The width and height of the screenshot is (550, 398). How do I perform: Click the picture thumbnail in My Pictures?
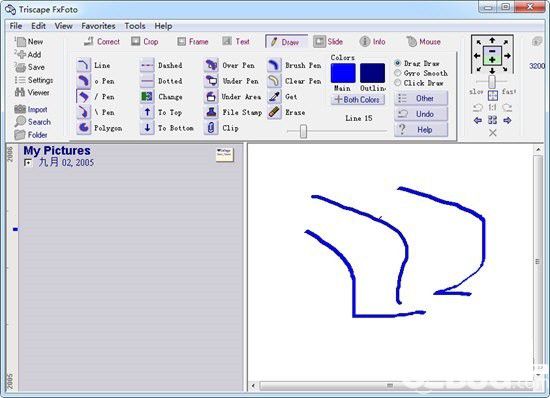pyautogui.click(x=224, y=155)
